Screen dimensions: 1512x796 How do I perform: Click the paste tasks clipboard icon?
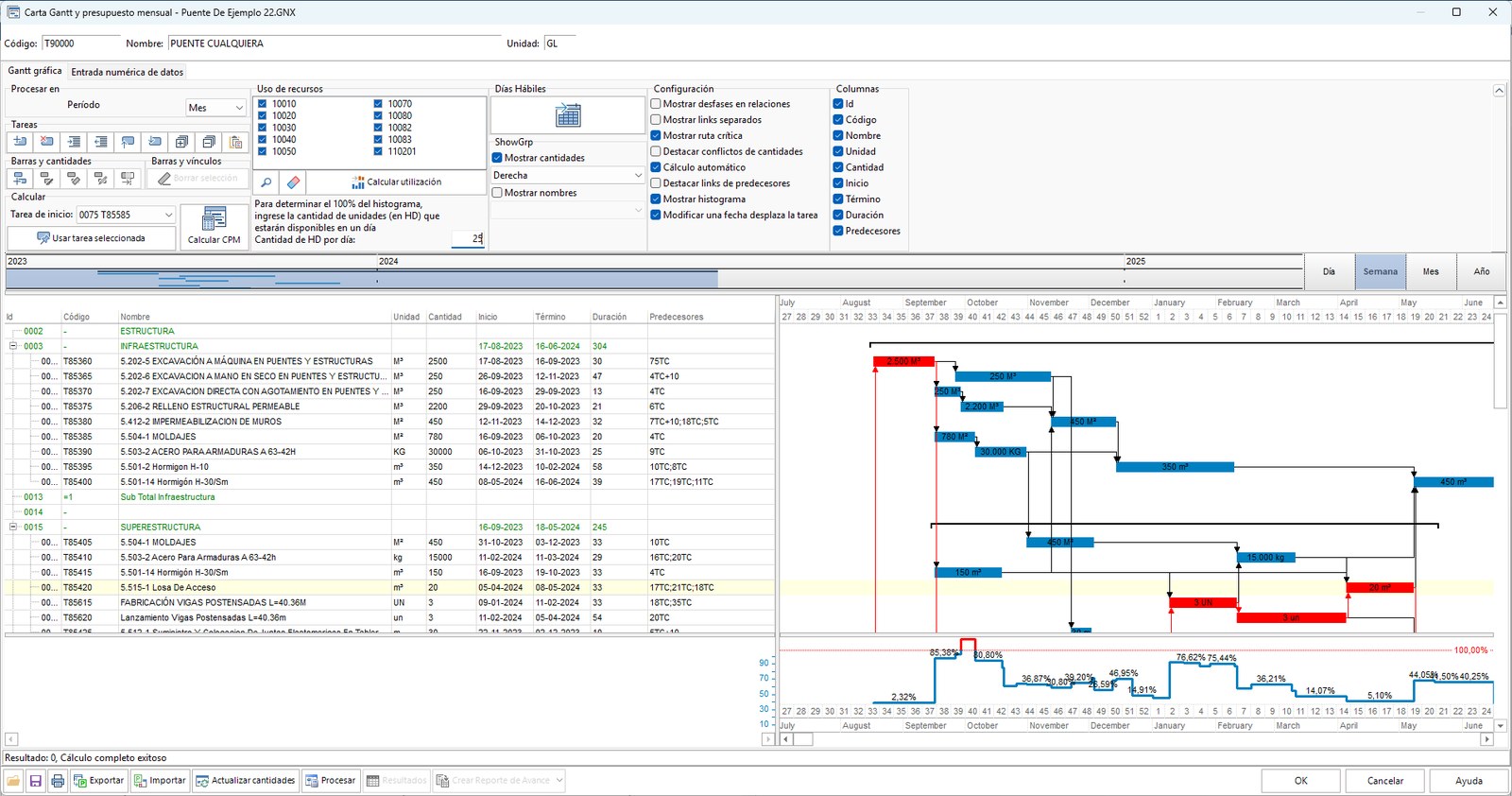point(236,142)
